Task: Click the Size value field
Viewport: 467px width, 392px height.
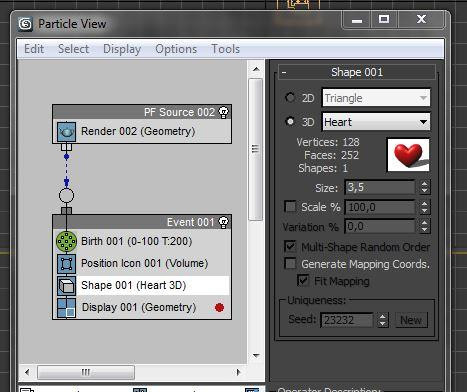Action: click(x=380, y=187)
